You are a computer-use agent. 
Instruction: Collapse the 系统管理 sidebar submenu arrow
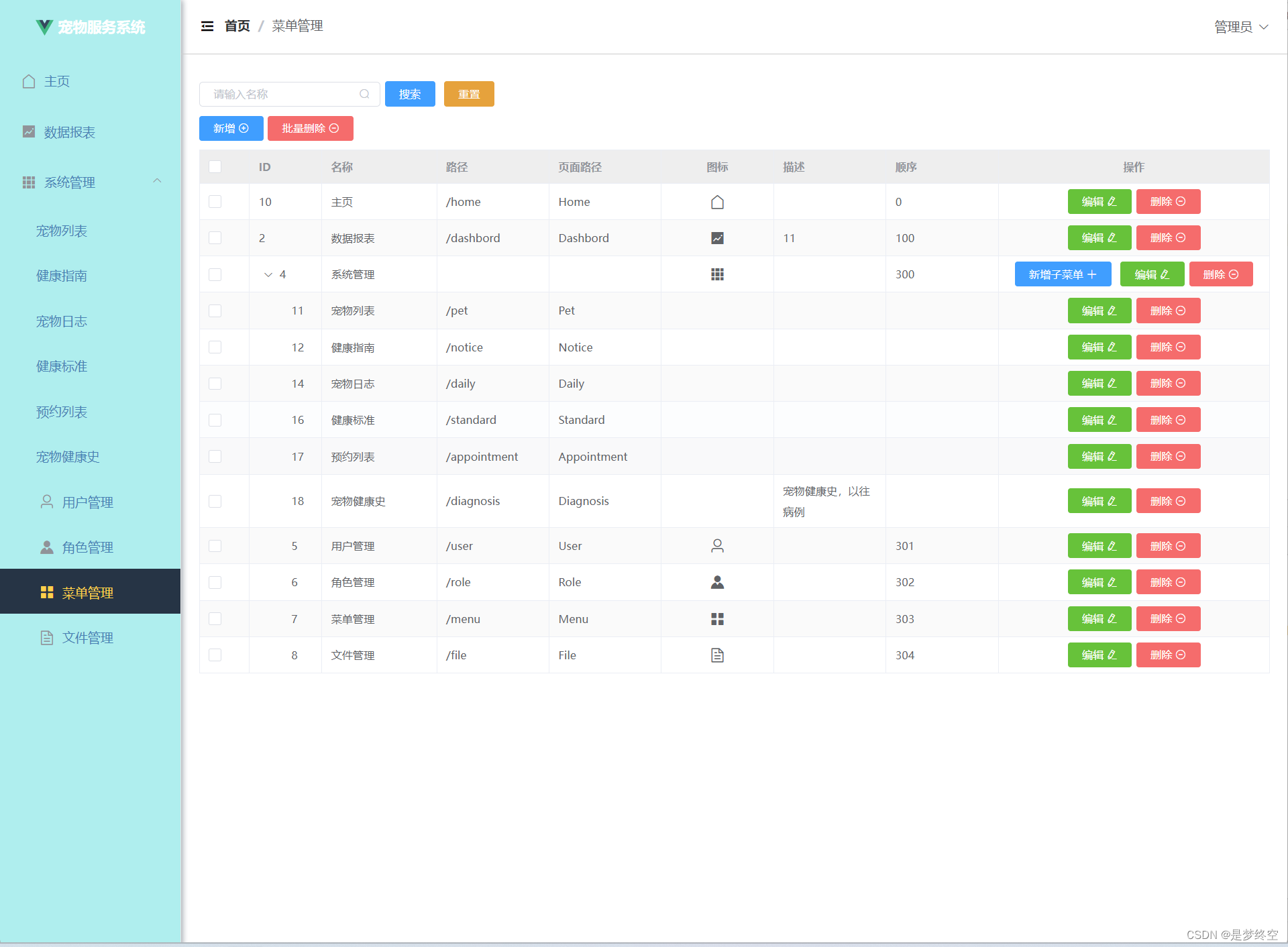pyautogui.click(x=157, y=181)
